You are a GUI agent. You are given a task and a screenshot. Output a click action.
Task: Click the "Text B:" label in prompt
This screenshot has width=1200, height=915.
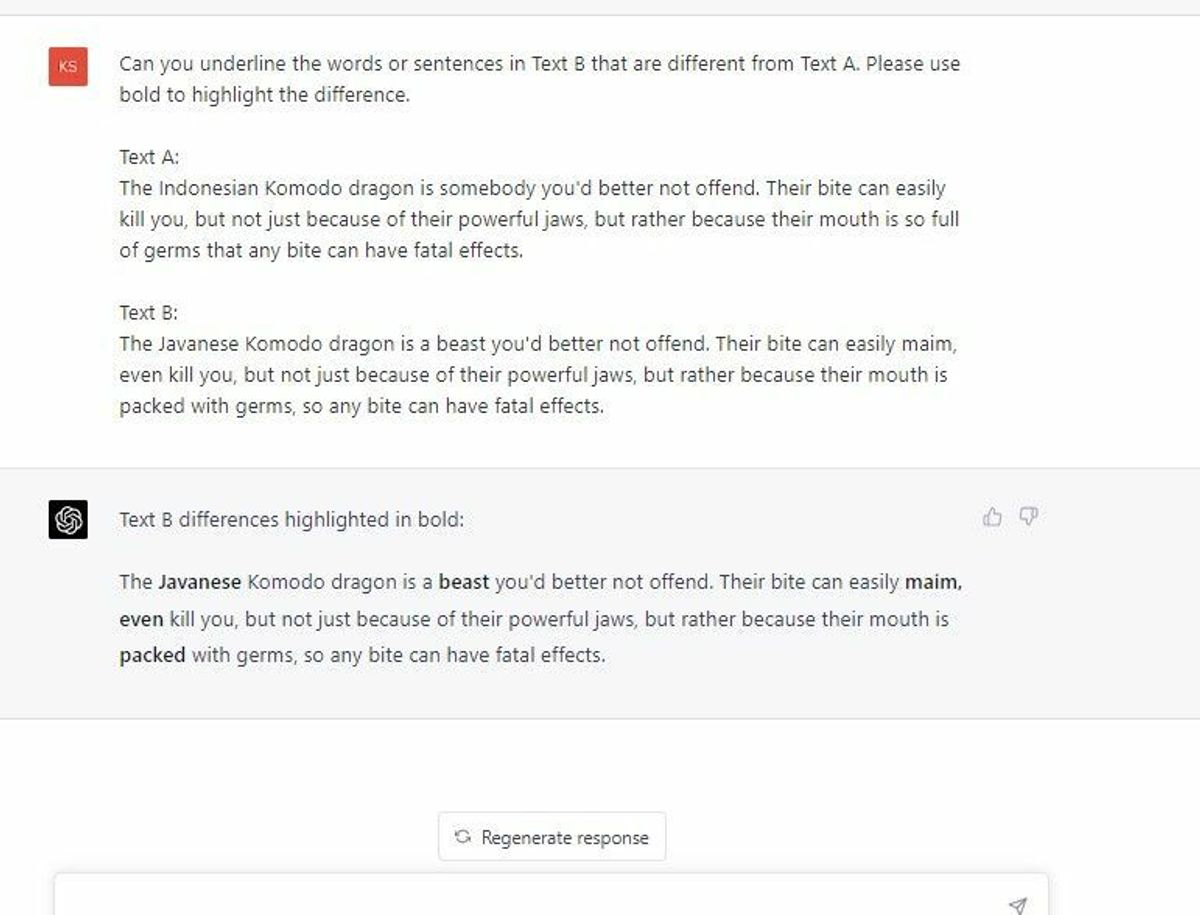pyautogui.click(x=148, y=313)
